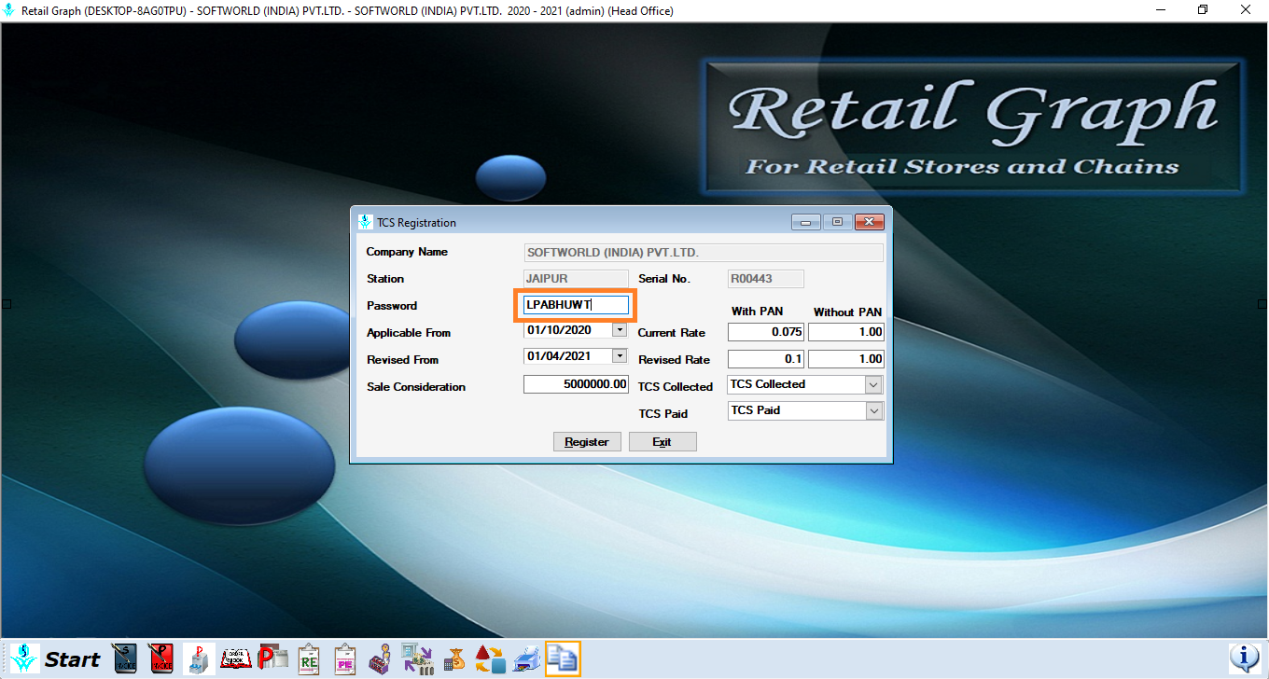Open the RE clipboard icon

pos(309,658)
